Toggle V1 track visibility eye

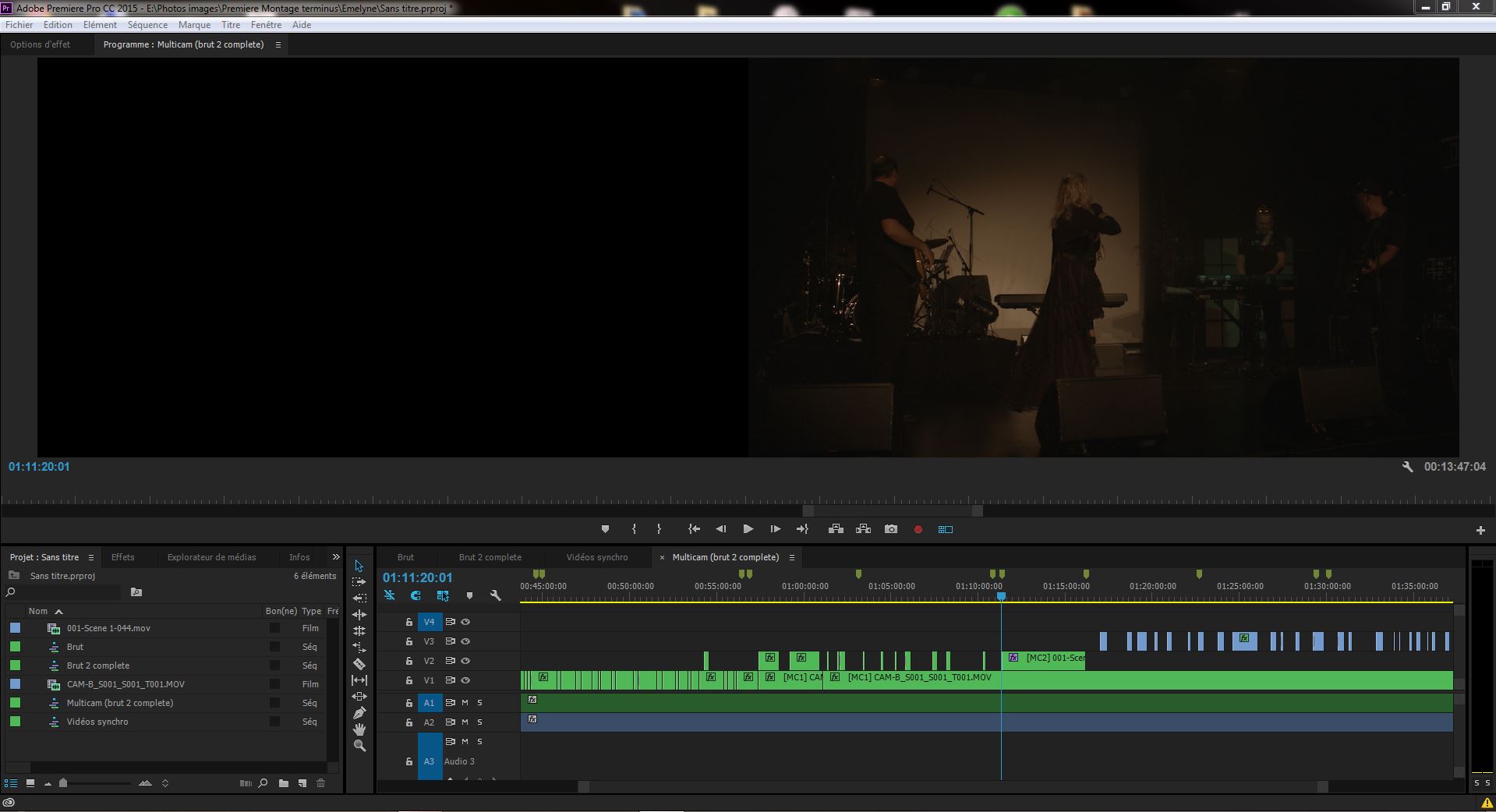465,680
